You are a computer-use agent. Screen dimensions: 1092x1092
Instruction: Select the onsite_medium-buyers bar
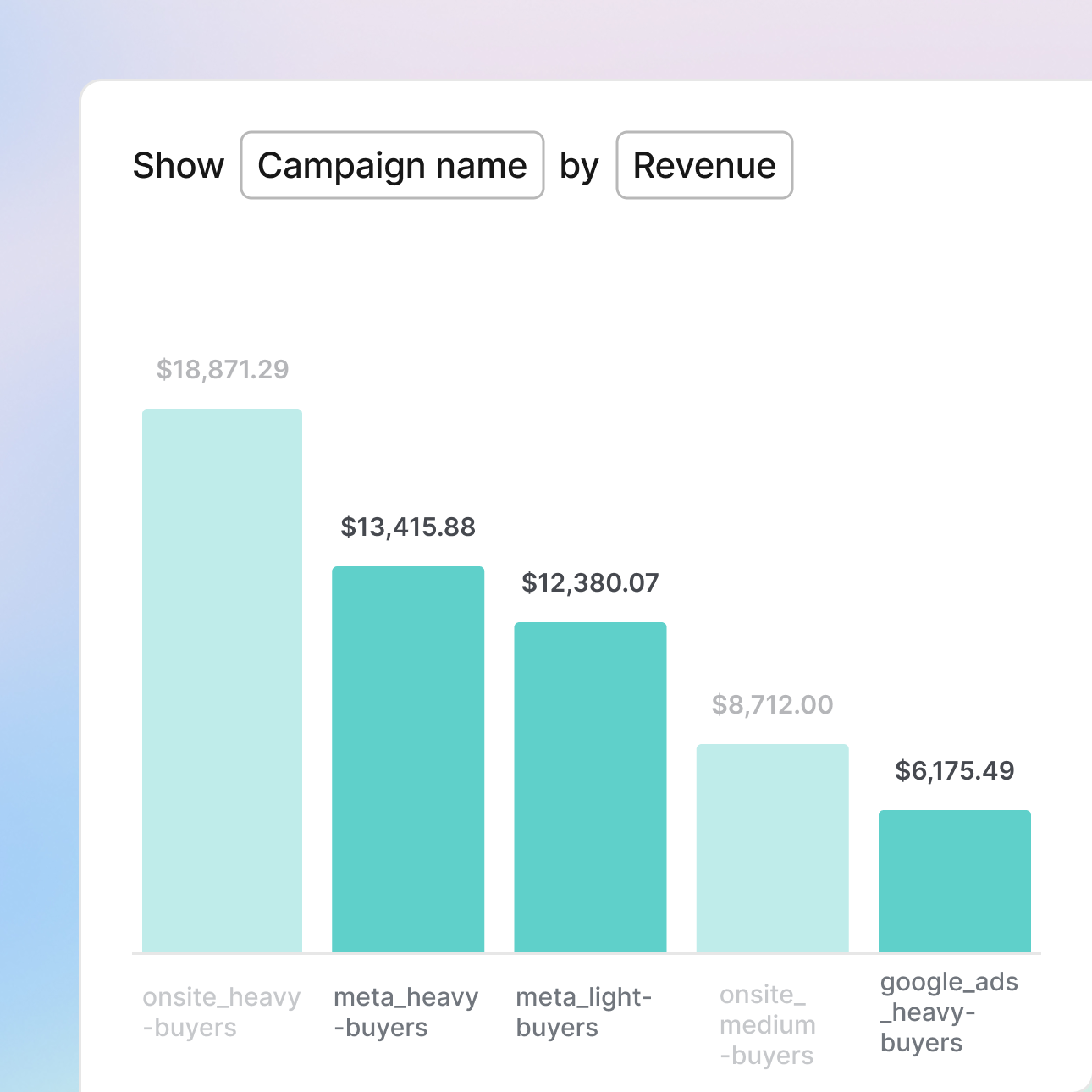click(772, 848)
